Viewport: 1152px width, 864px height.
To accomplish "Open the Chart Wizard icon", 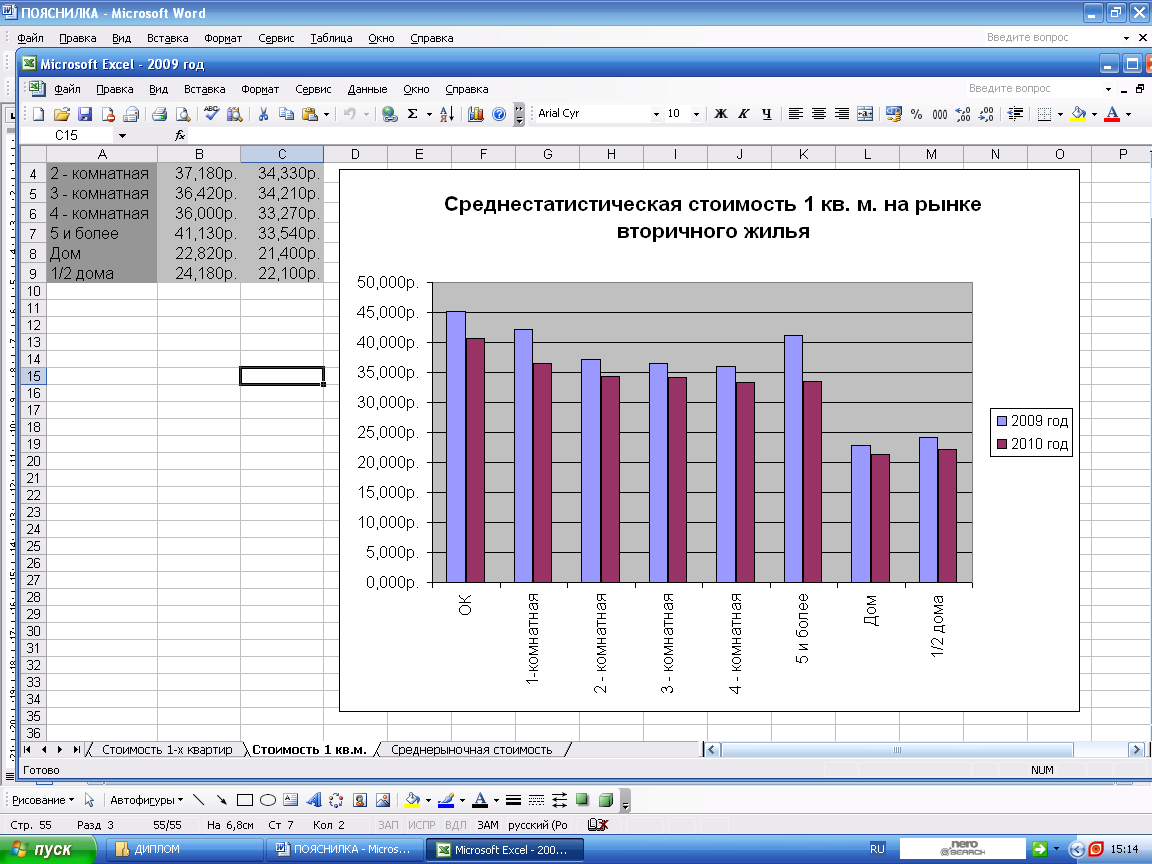I will click(x=476, y=114).
